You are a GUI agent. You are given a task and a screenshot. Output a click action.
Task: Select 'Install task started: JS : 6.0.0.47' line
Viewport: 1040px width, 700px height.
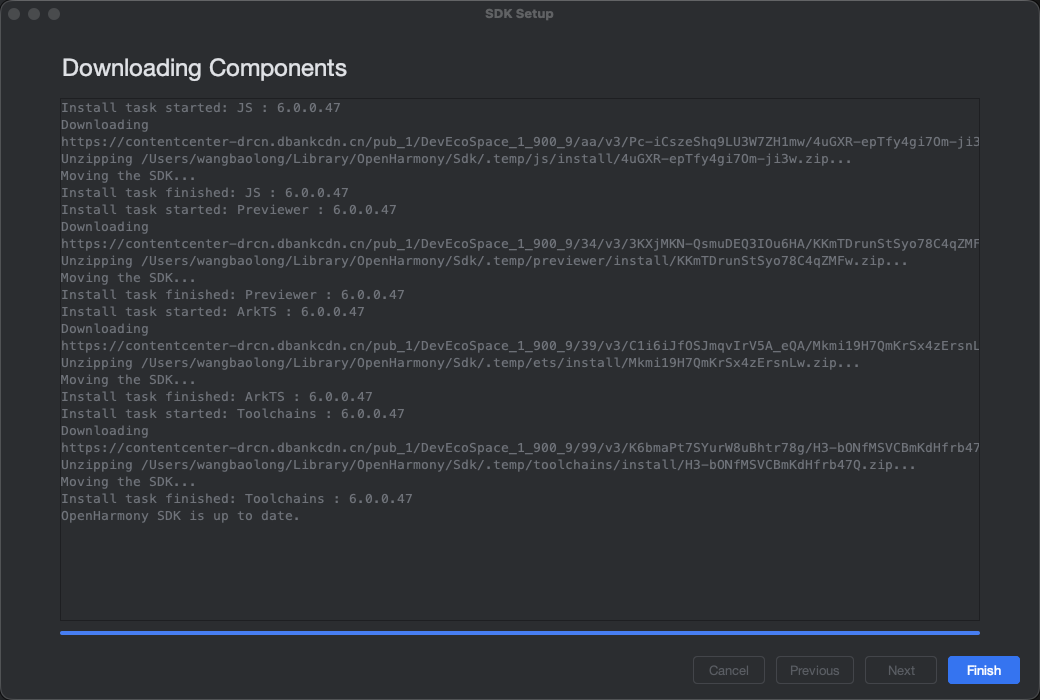pos(200,107)
